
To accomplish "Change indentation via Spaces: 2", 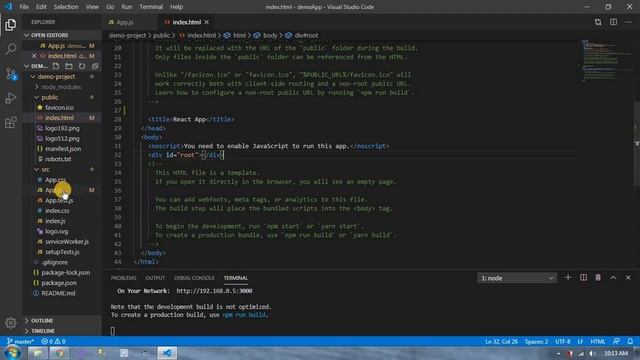I will tap(536, 341).
